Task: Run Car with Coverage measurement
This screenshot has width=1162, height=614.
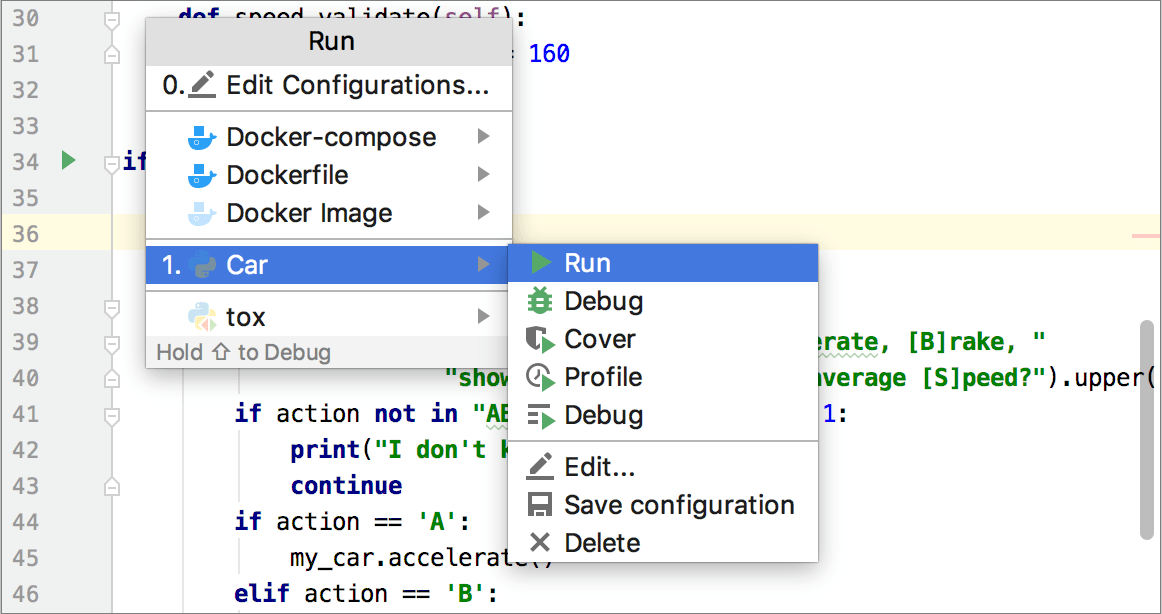Action: [x=600, y=339]
